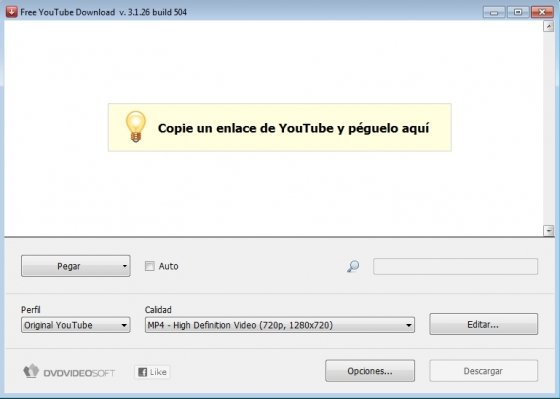
Task: Click the Editar... button
Action: click(x=484, y=324)
